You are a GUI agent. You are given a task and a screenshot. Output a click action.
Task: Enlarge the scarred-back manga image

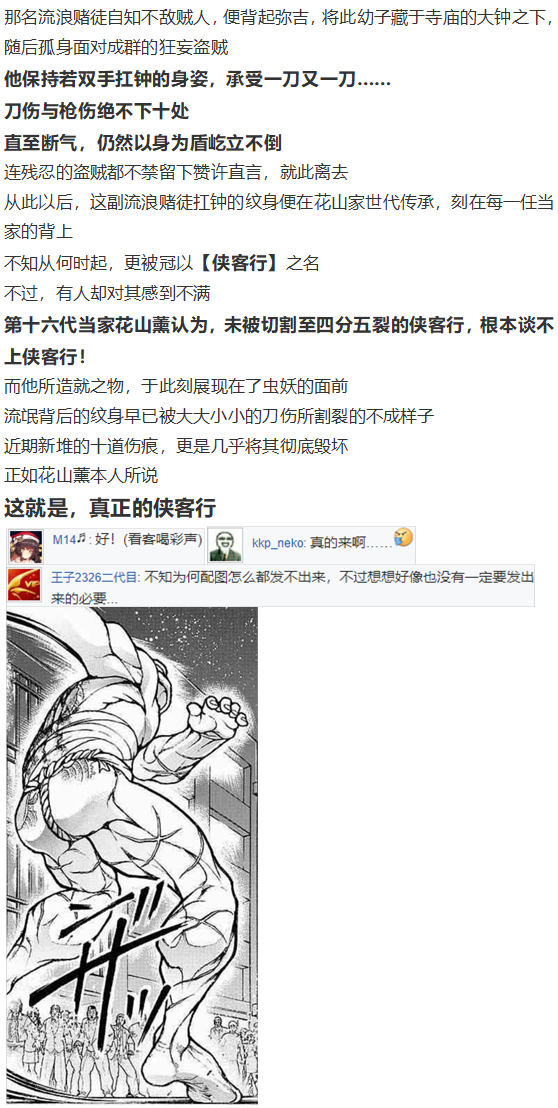tap(132, 855)
